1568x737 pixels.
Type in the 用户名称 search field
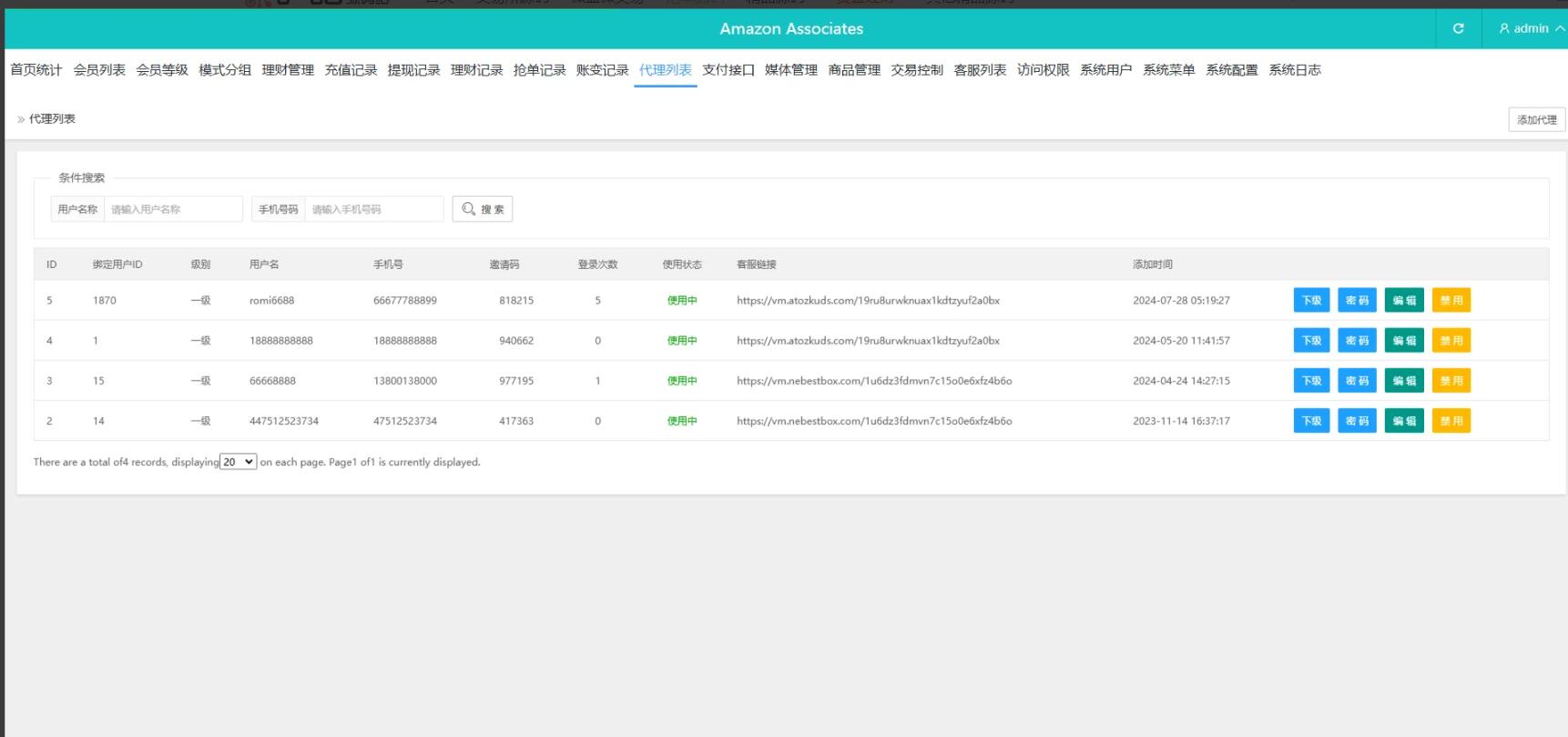[x=173, y=210]
